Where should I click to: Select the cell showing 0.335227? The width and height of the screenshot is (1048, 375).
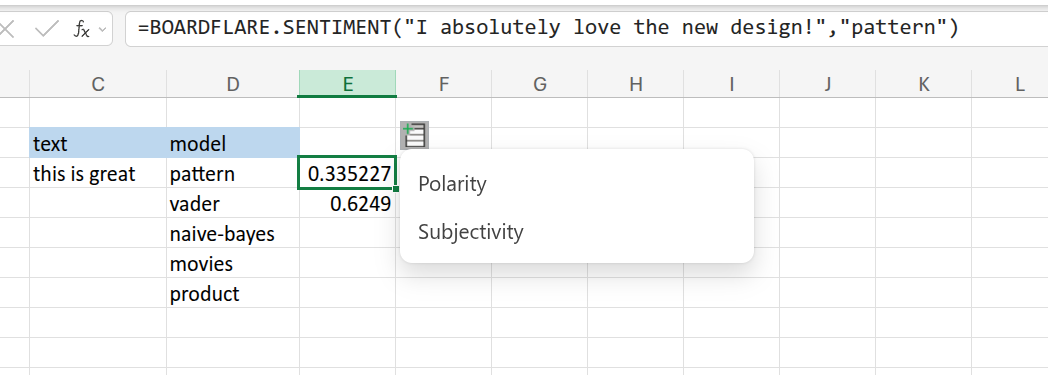[x=348, y=174]
